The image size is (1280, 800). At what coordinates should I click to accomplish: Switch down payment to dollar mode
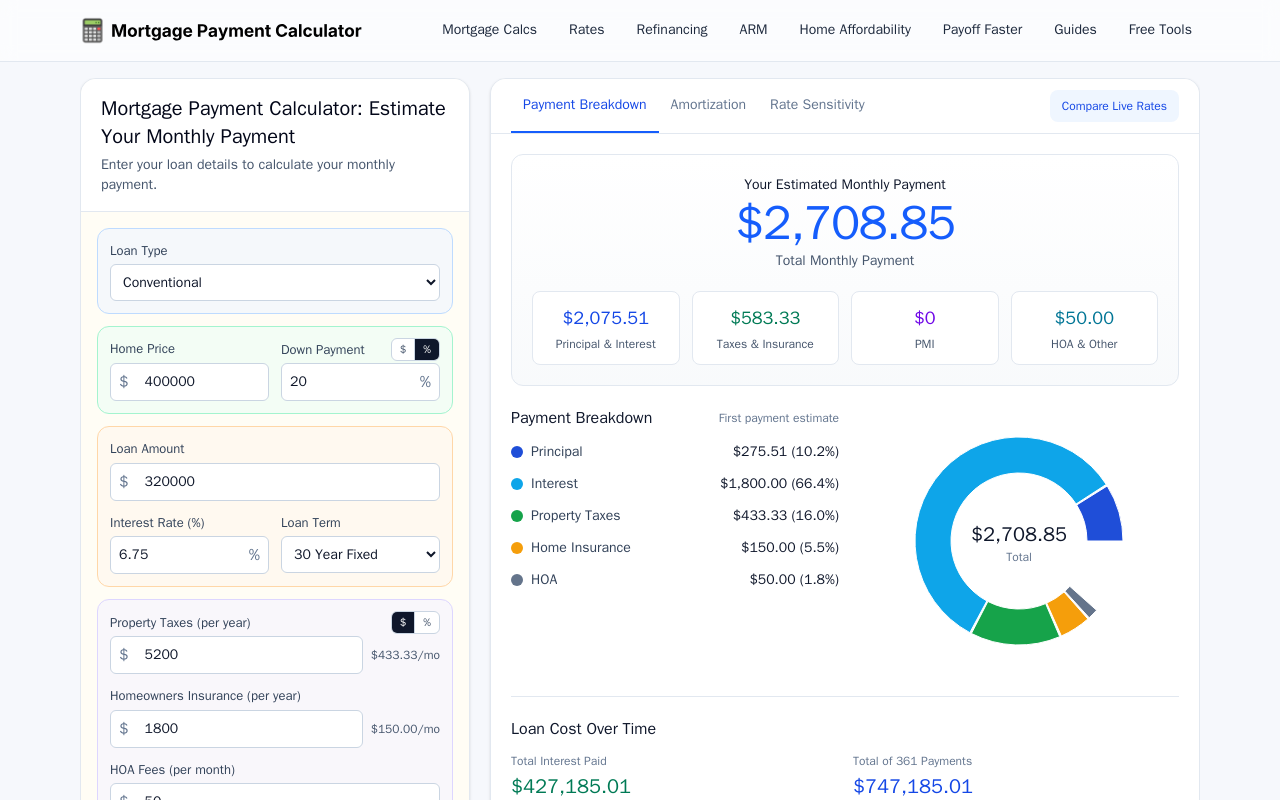pos(403,349)
